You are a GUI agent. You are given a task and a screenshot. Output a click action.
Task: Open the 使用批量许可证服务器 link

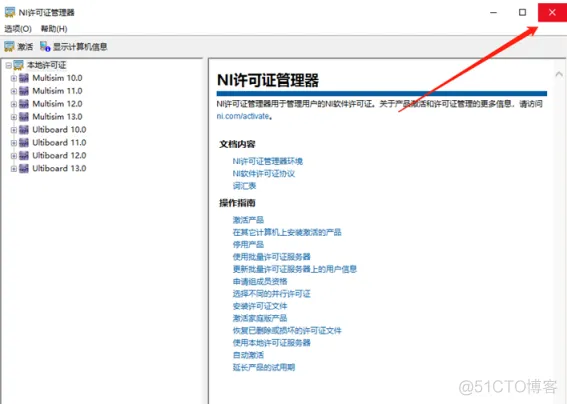pyautogui.click(x=271, y=257)
